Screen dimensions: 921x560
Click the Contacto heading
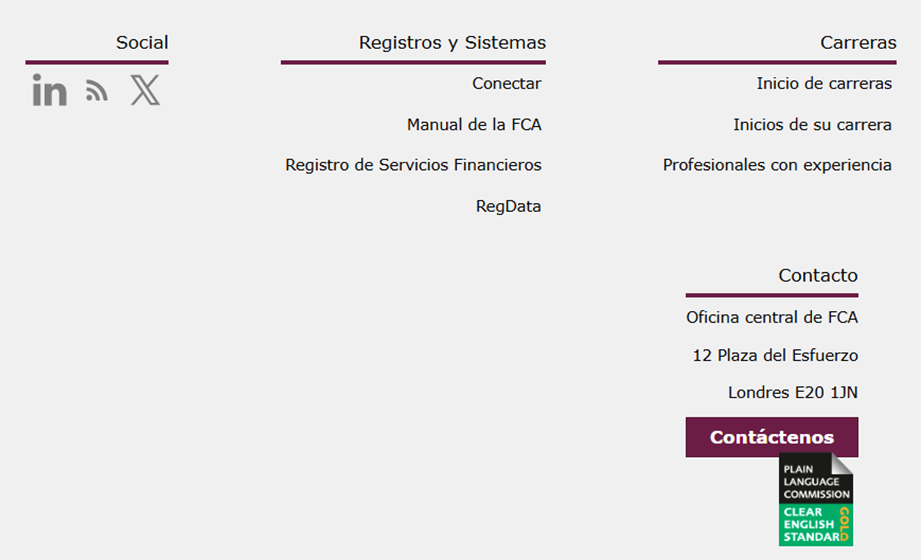click(x=818, y=276)
